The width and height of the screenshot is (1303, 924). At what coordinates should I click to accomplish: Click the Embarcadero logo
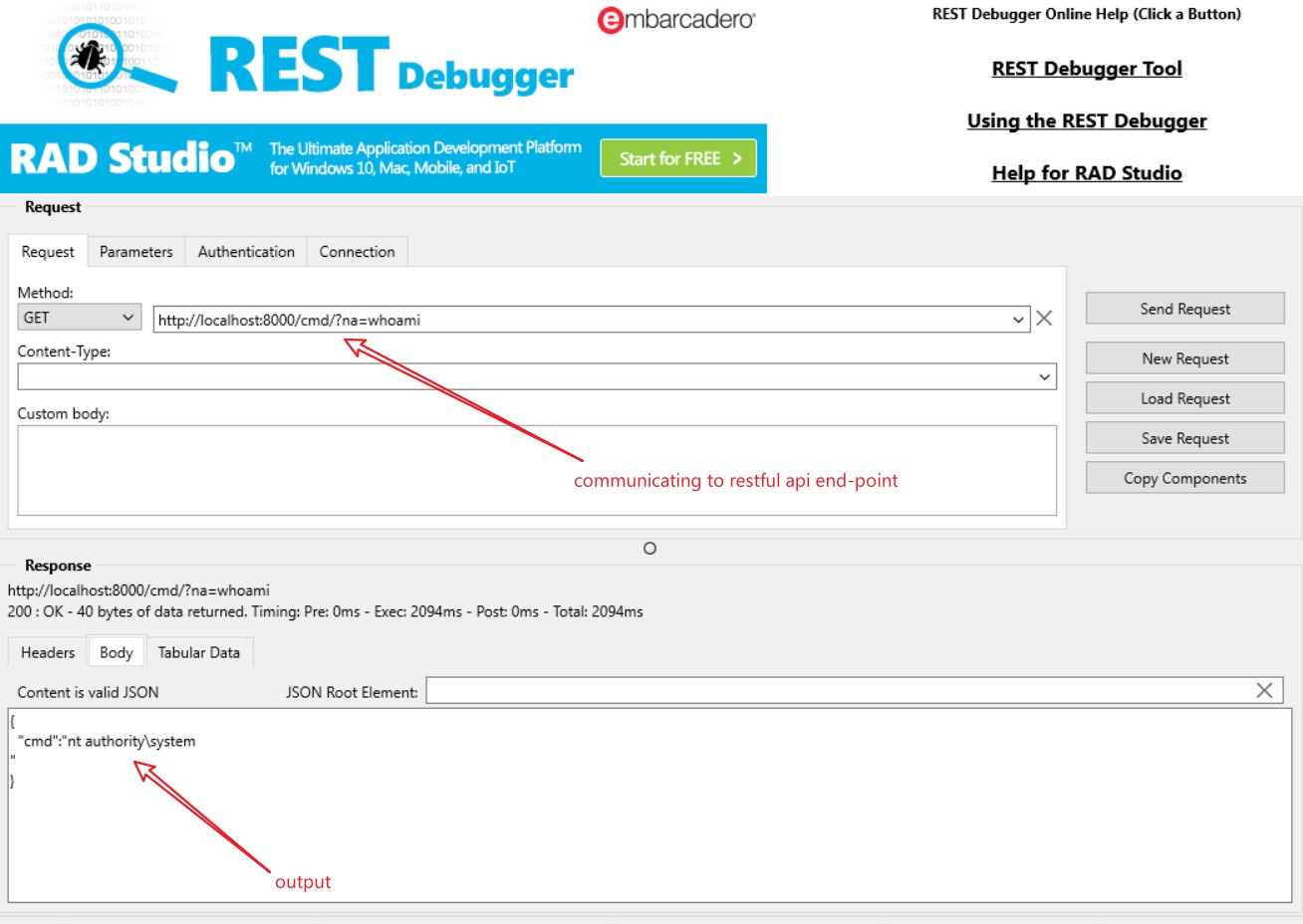(x=676, y=19)
